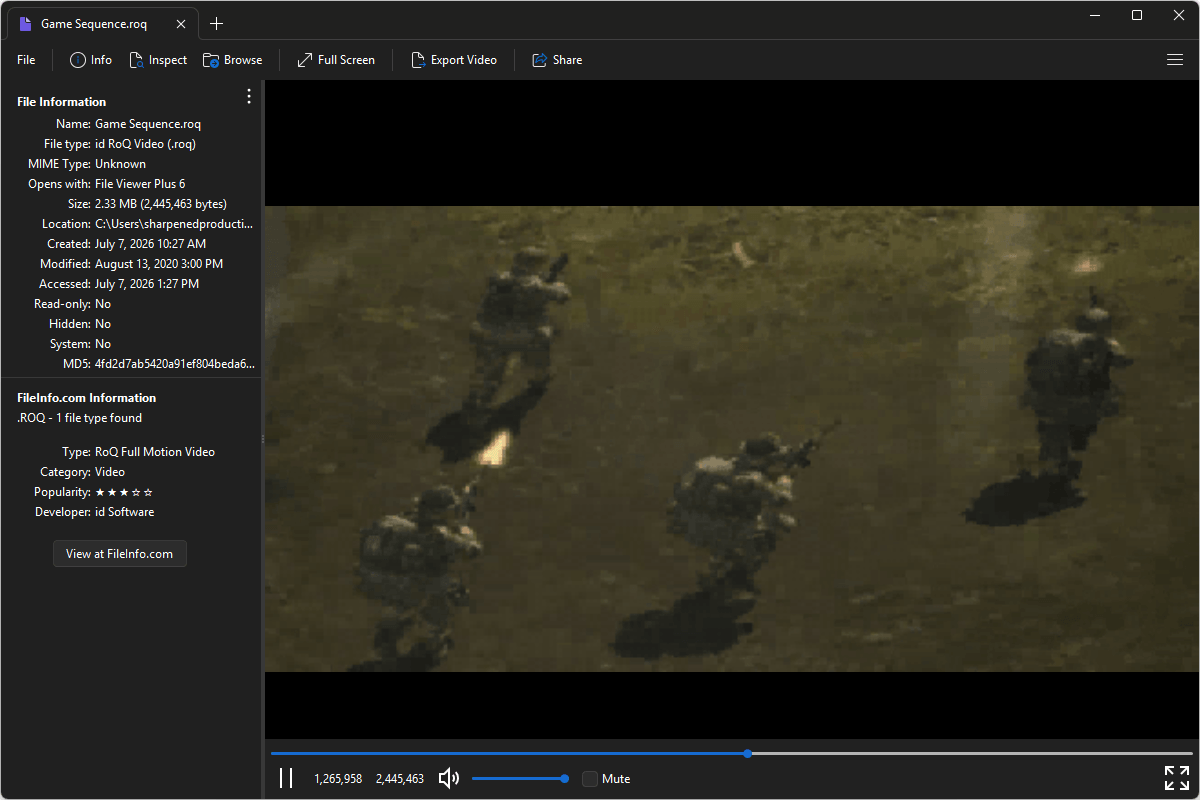This screenshot has width=1200, height=800.
Task: Click the MIME Type 'Unknown' value
Action: click(x=120, y=164)
